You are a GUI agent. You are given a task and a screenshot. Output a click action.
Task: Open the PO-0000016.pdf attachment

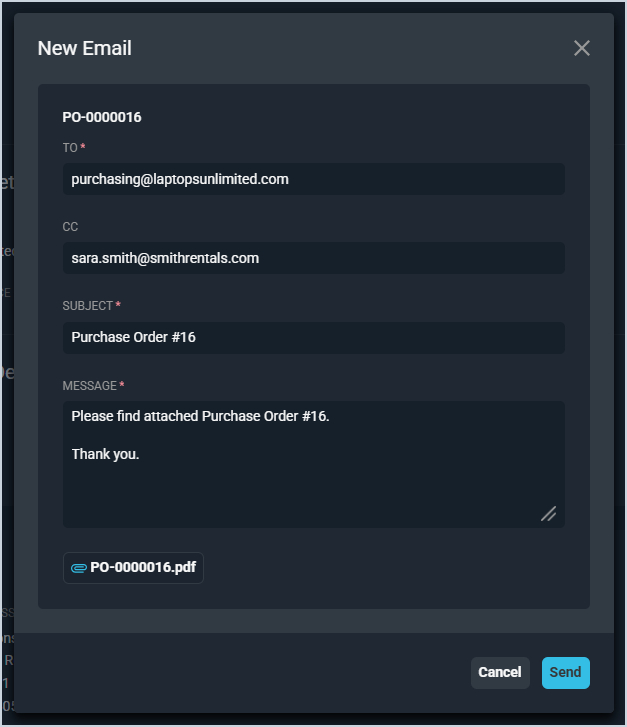click(x=142, y=568)
